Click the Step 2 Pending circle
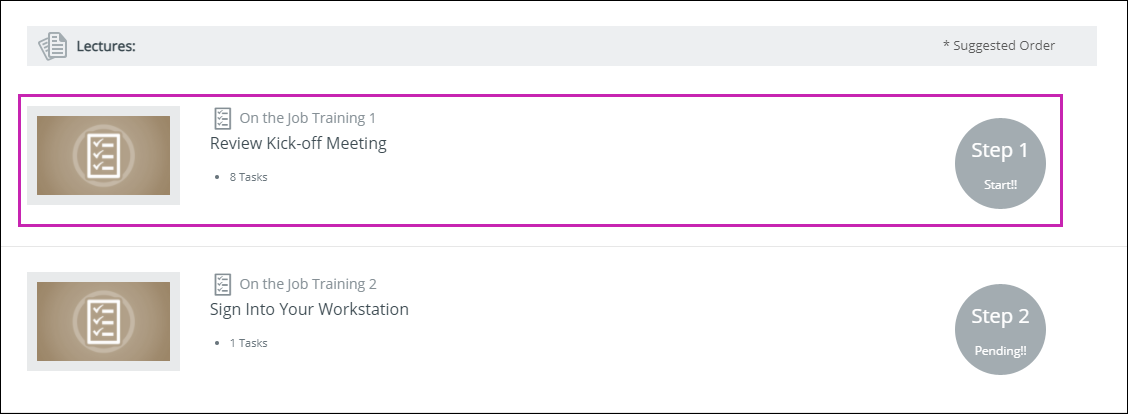Viewport: 1128px width, 414px height. coord(1000,330)
